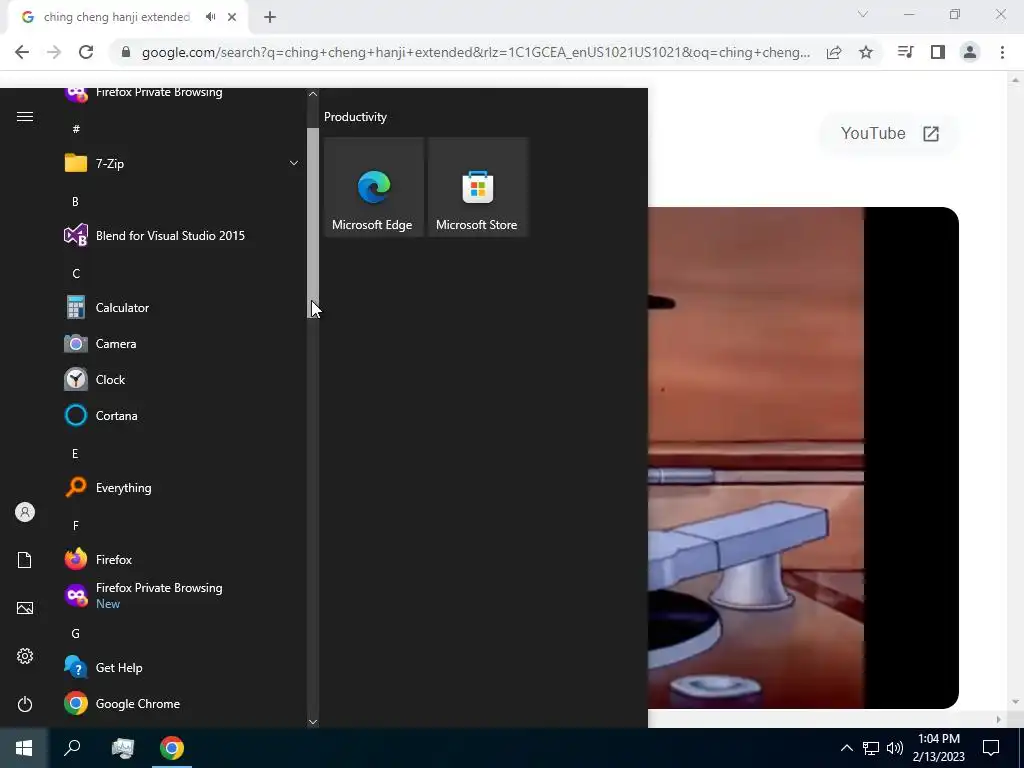Image resolution: width=1024 pixels, height=768 pixels.
Task: Click the share this page icon
Action: point(834,52)
